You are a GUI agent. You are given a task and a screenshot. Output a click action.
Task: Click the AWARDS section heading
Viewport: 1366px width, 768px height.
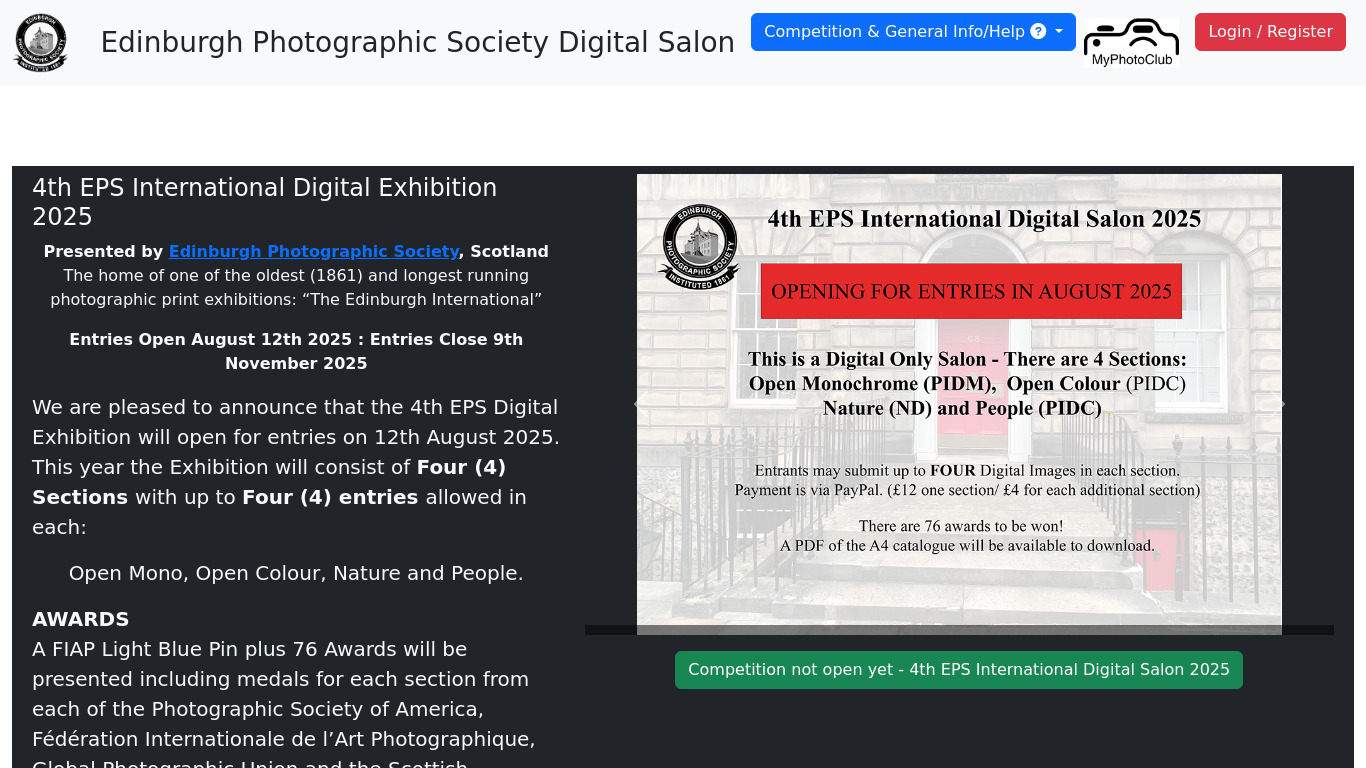tap(81, 619)
